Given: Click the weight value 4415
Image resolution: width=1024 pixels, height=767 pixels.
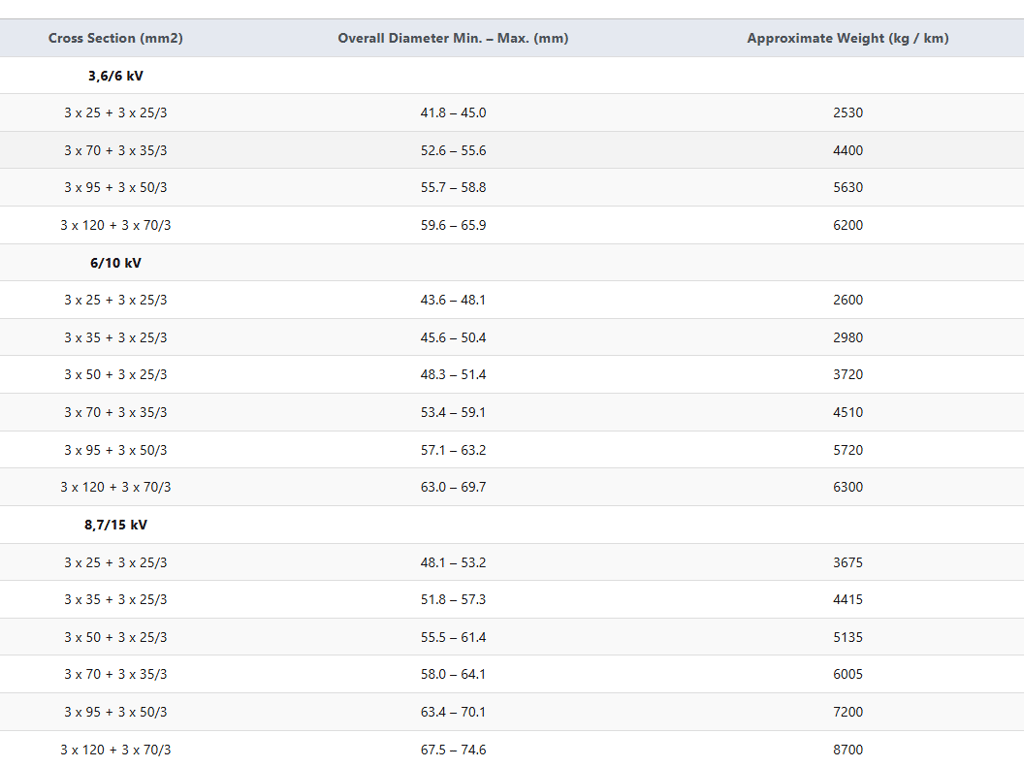Looking at the screenshot, I should coord(847,600).
